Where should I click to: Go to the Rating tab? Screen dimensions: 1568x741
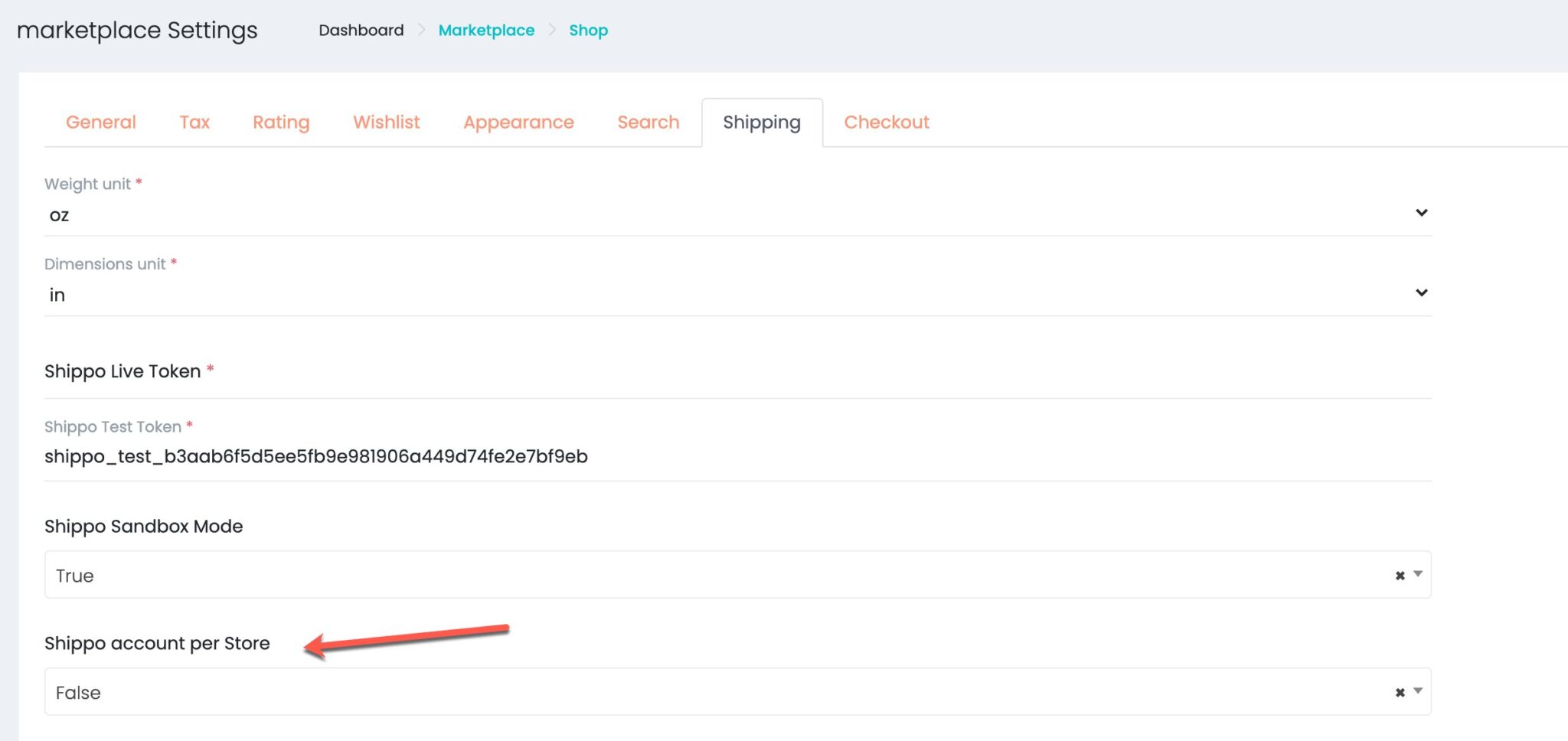(x=281, y=122)
